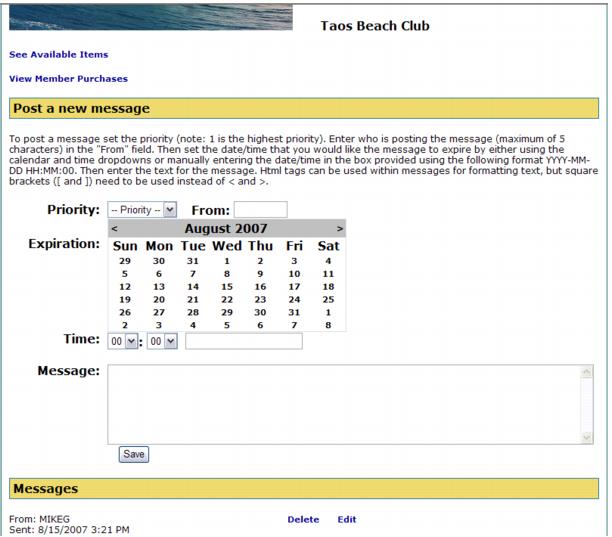Open the minutes dropdown for Time

point(162,341)
